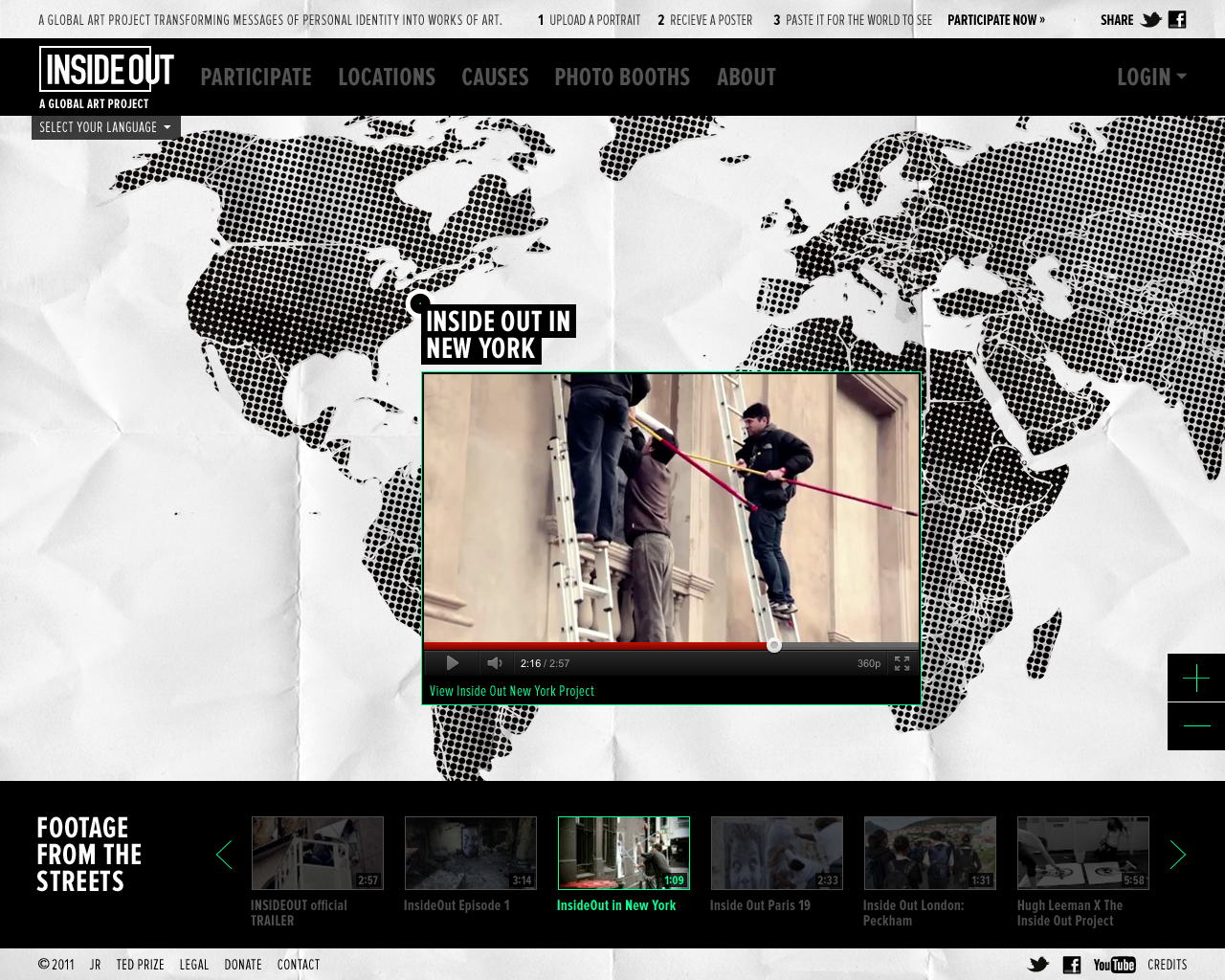Expand the Select Your Language dropdown
Viewport: 1225px width, 980px height.
coord(105,127)
